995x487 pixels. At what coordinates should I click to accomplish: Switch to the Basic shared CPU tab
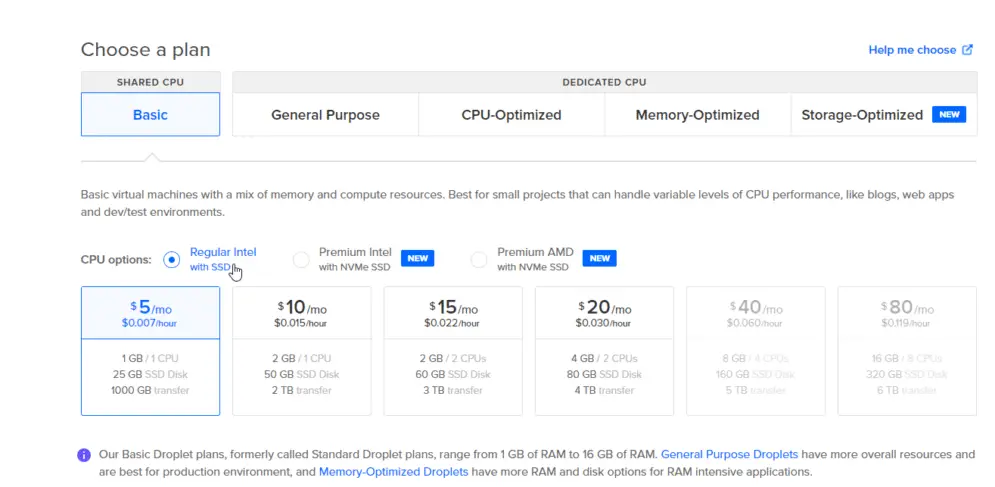[150, 115]
